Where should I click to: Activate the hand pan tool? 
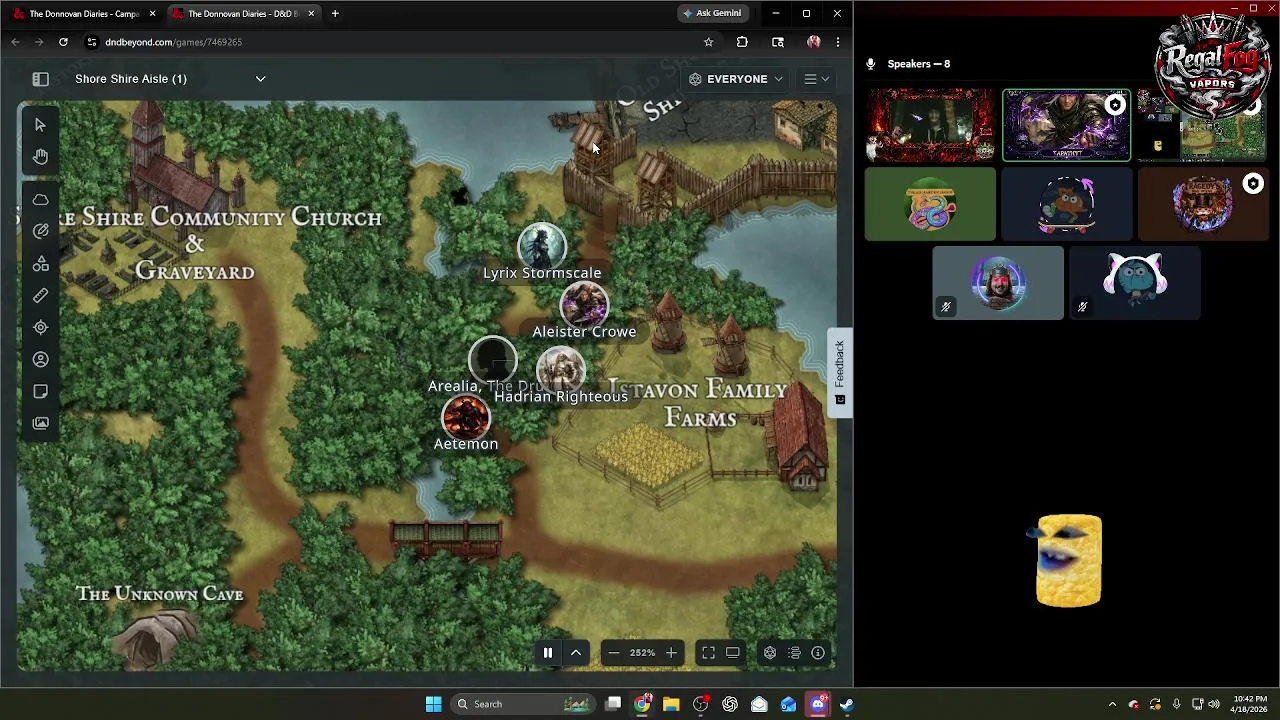pos(40,157)
